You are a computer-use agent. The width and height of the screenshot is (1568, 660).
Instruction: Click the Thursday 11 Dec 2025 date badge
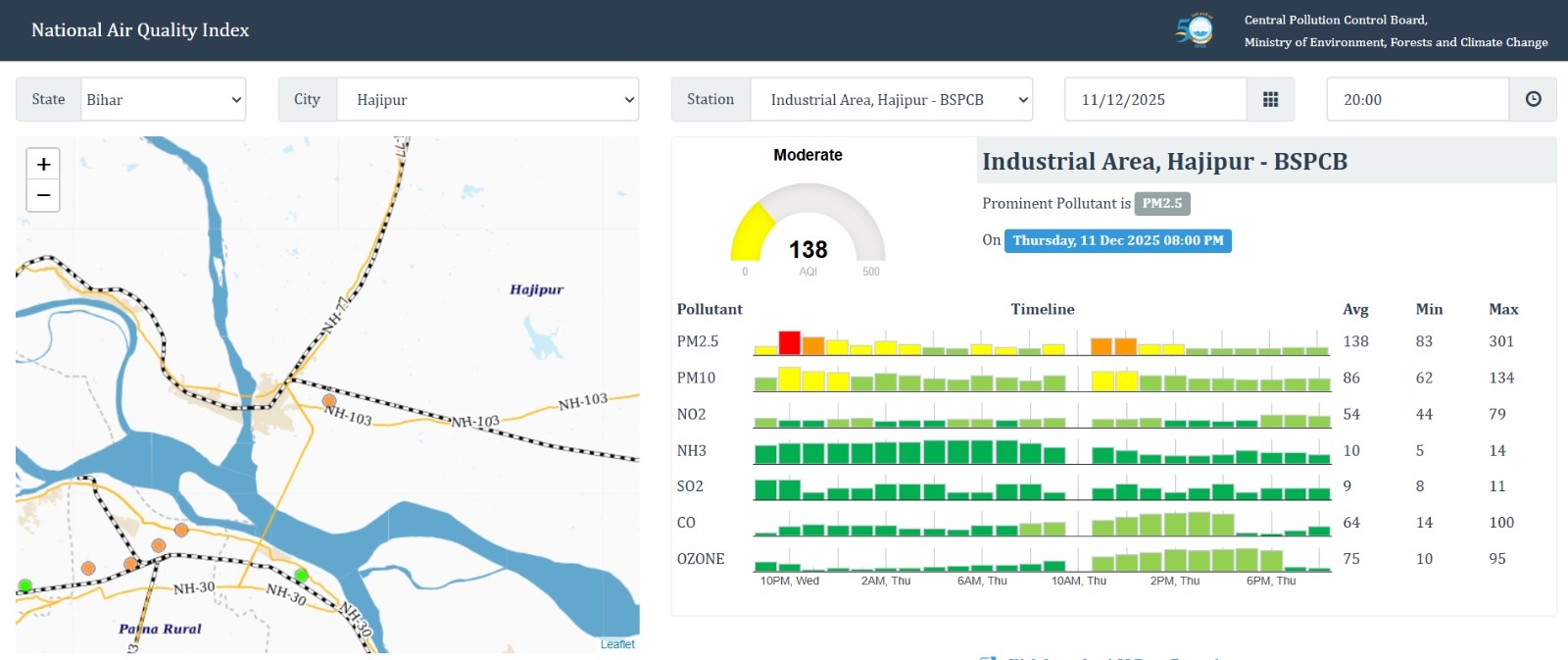click(1117, 240)
